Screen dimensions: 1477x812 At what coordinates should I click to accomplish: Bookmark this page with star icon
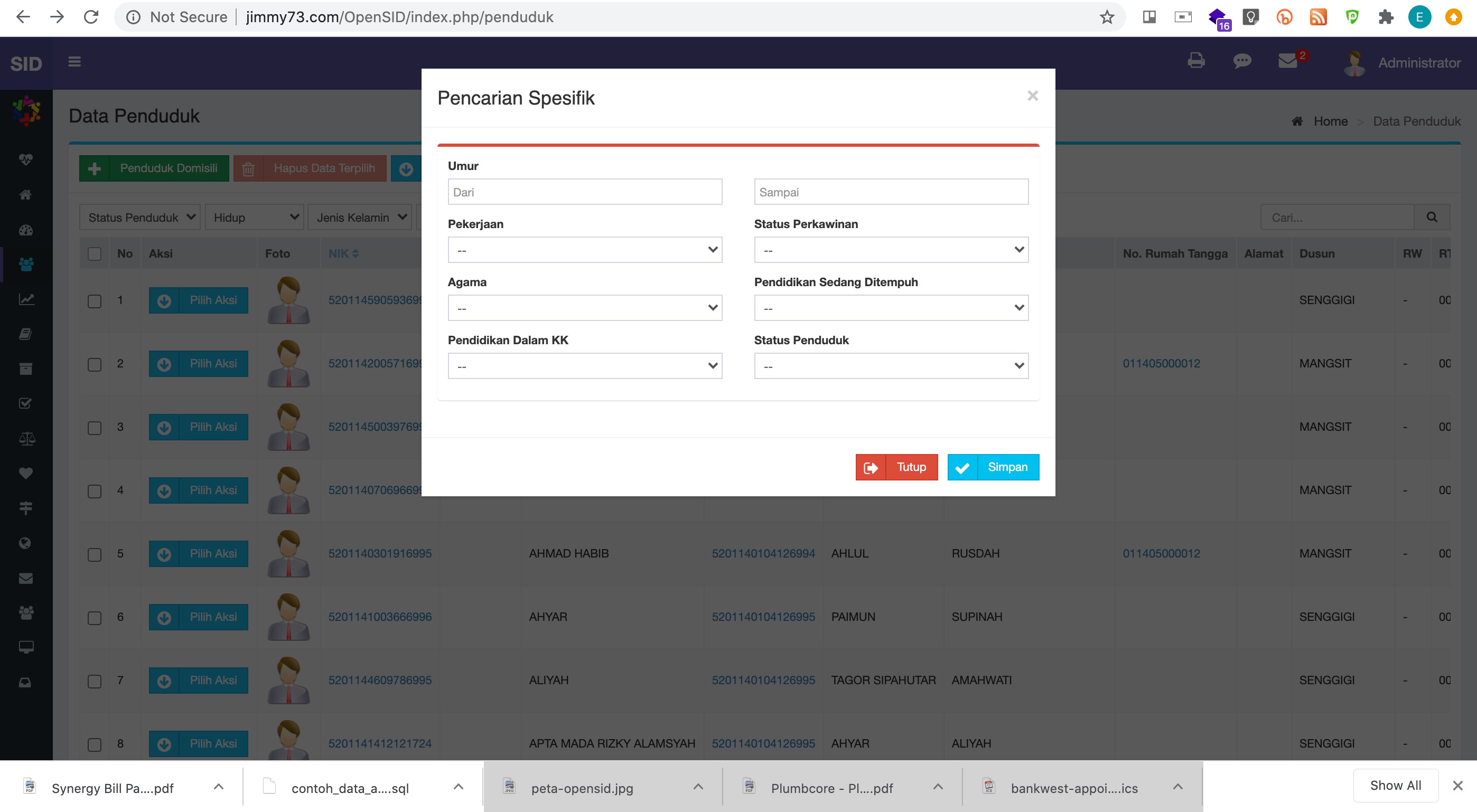pos(1107,17)
